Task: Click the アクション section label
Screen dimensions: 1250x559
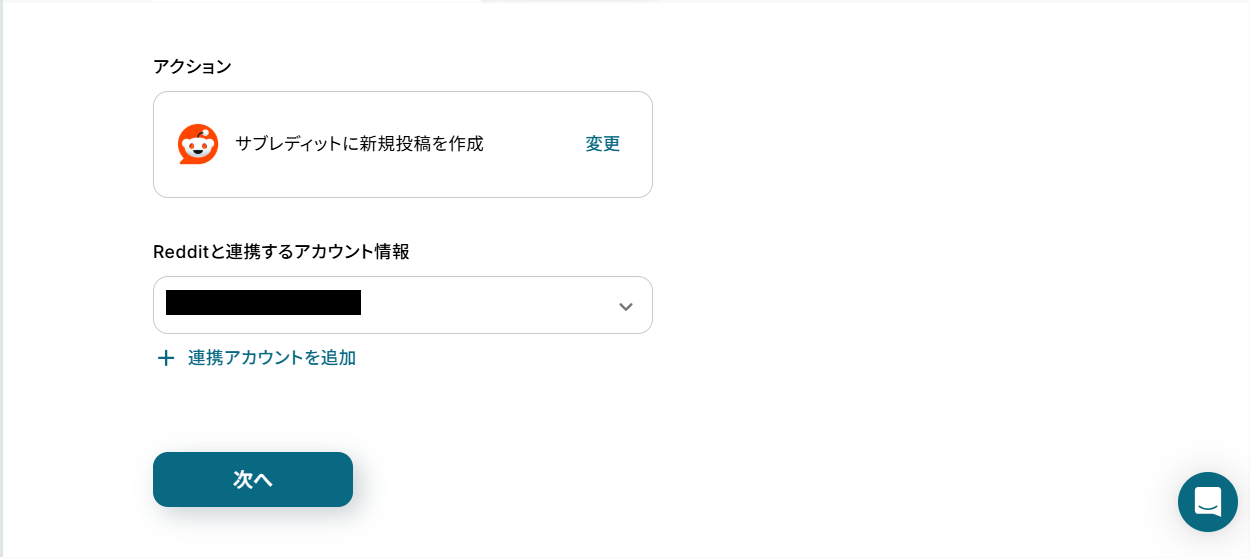Action: coord(192,67)
